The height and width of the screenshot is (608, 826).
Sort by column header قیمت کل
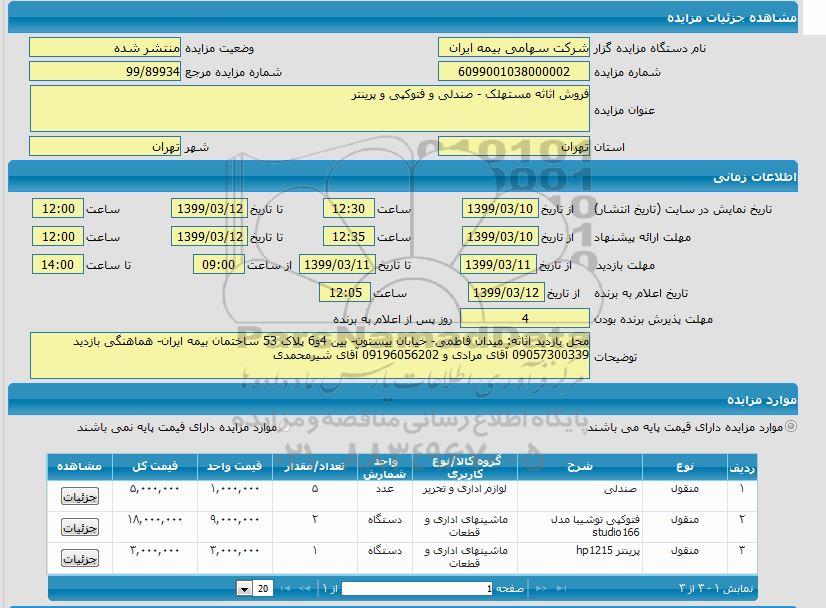point(155,467)
